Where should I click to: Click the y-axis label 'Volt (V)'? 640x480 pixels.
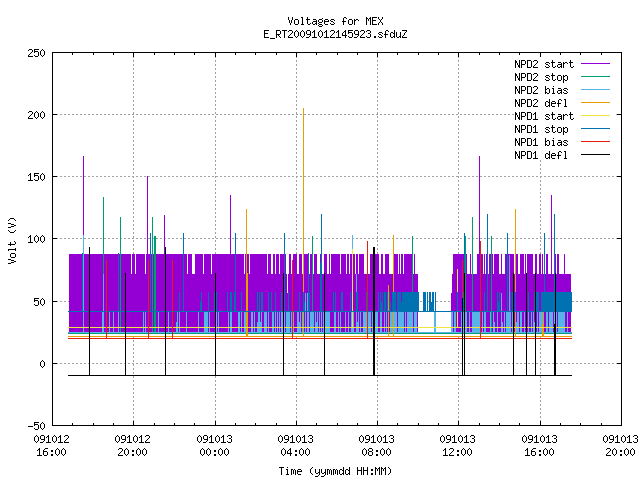(x=12, y=241)
